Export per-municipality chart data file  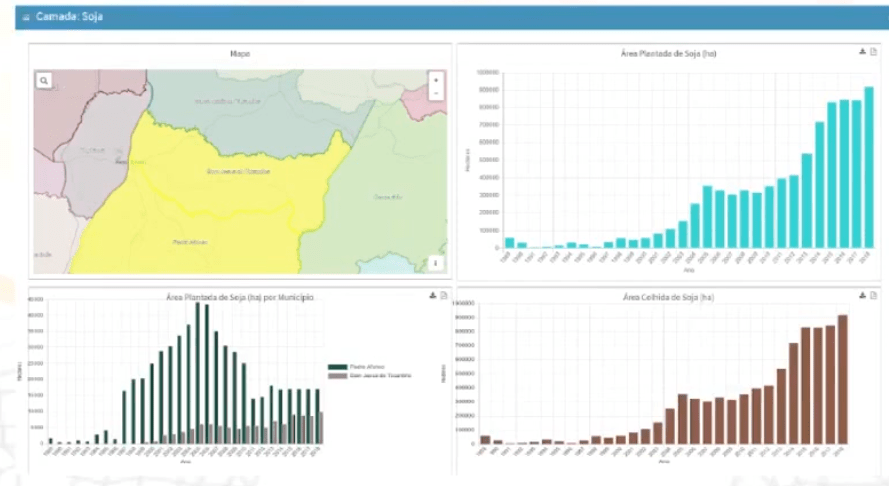click(x=443, y=295)
